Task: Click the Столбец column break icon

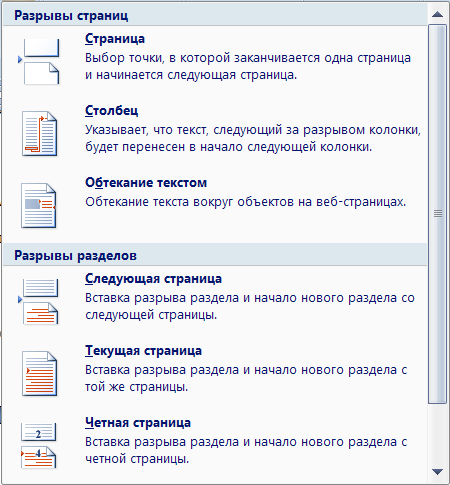Action: click(40, 134)
